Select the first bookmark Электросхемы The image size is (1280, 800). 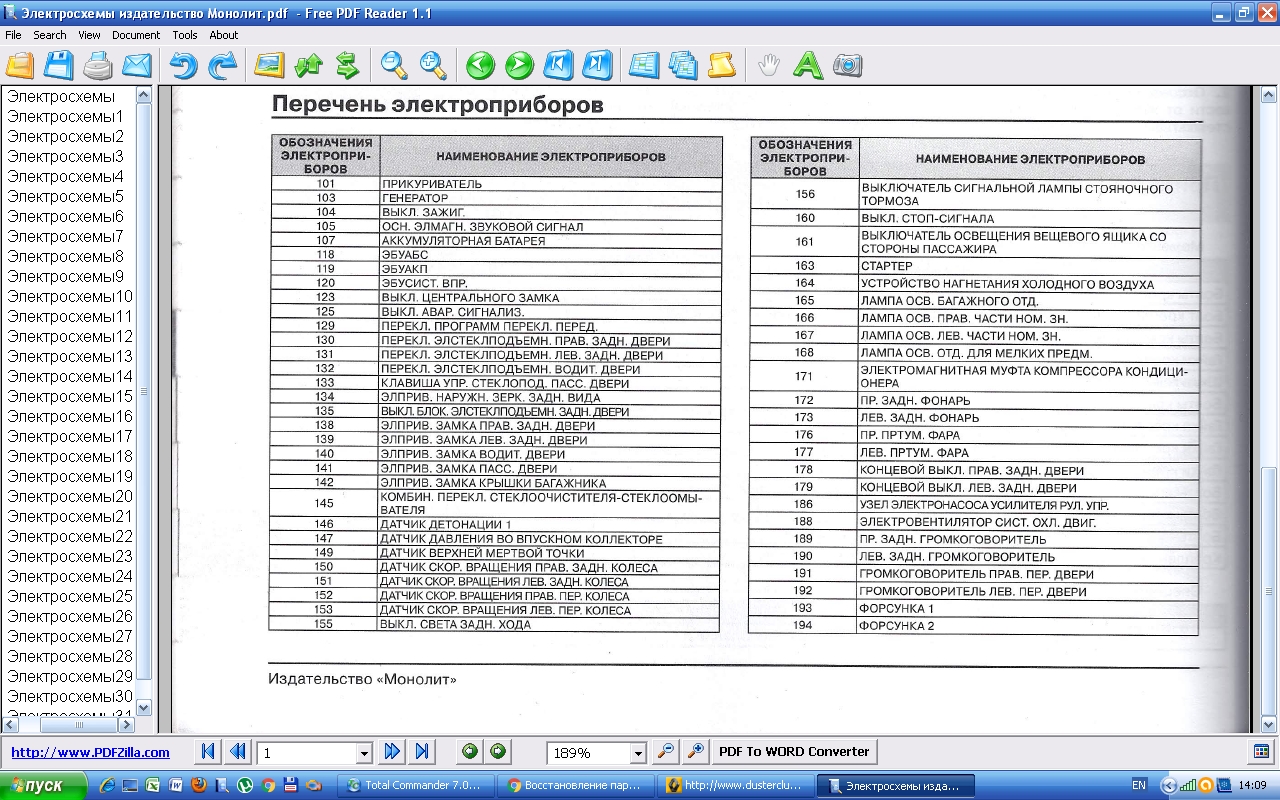61,97
